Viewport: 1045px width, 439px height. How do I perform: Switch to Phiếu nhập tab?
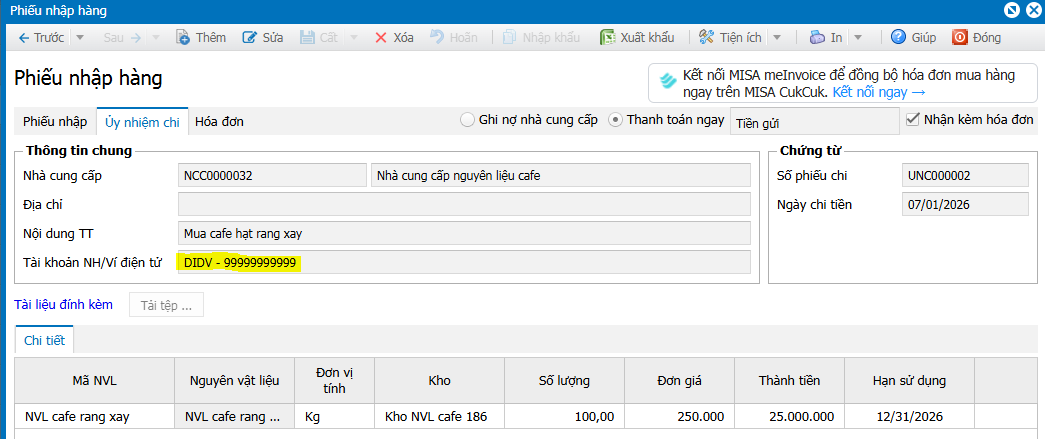[x=55, y=121]
